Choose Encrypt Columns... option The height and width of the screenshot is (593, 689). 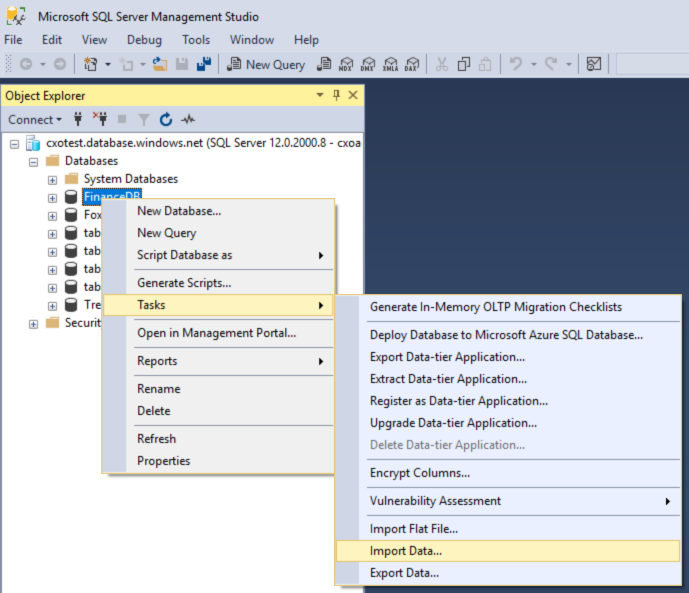point(508,473)
